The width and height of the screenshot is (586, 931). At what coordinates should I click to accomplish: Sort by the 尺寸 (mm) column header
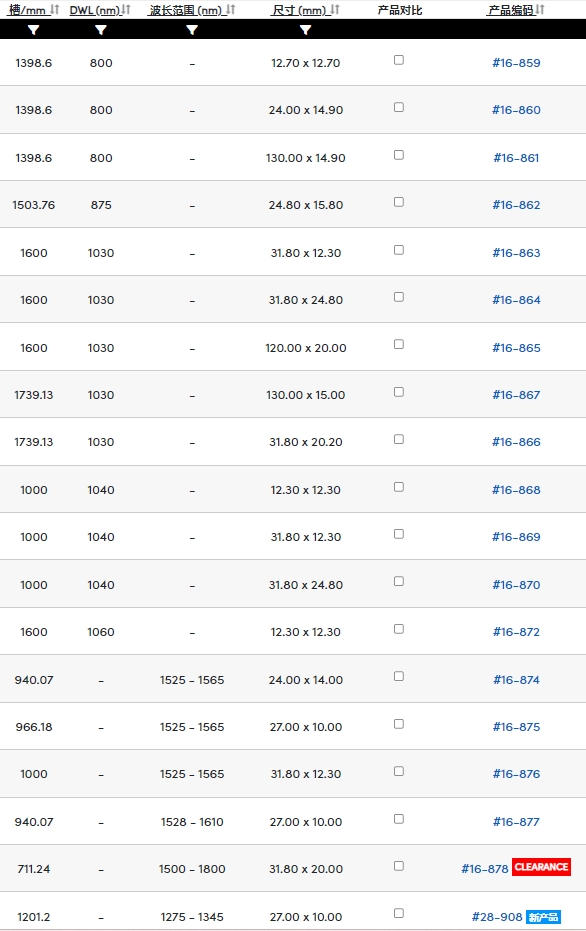(305, 10)
